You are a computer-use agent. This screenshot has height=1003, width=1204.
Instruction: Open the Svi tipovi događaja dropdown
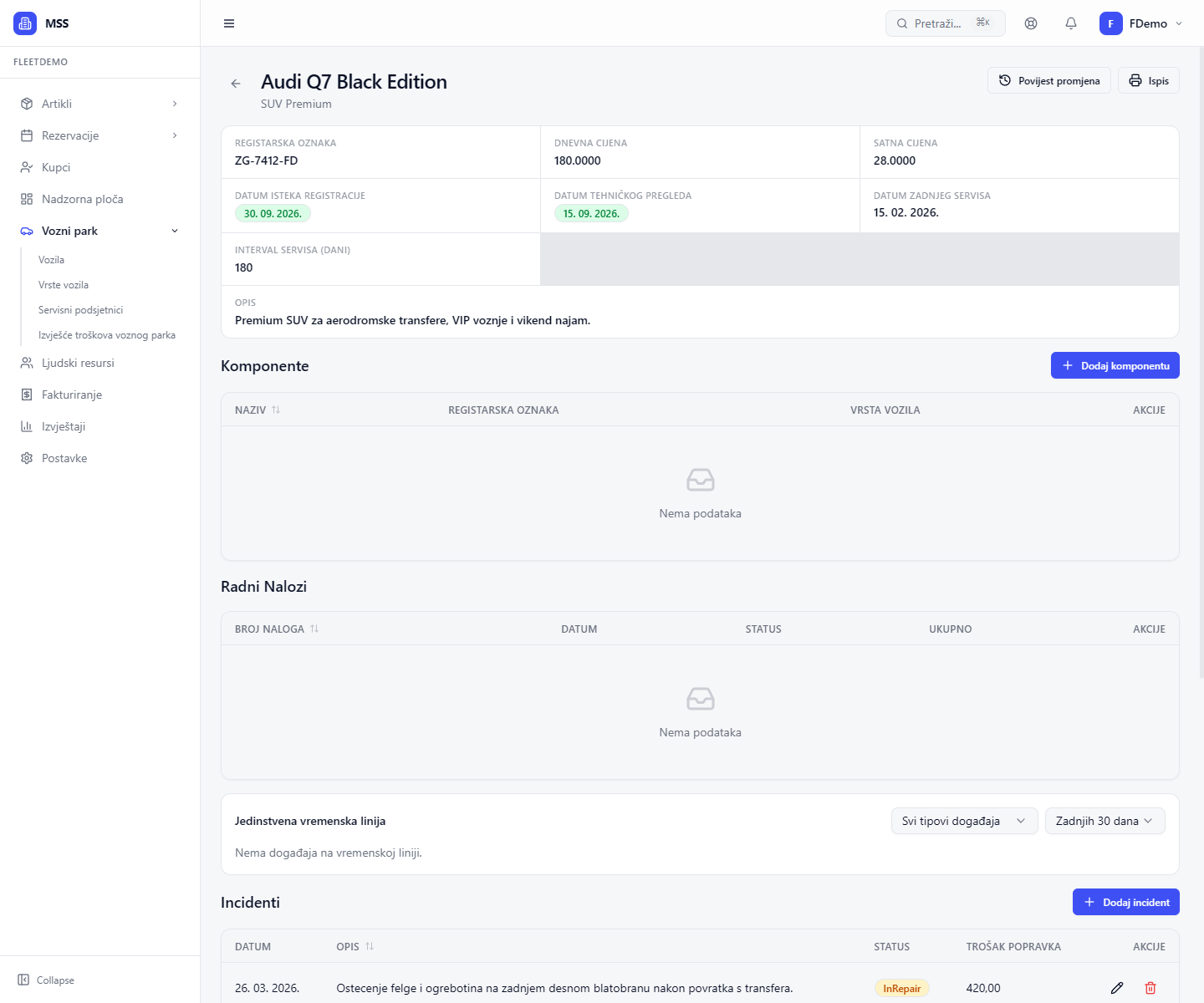click(x=964, y=821)
